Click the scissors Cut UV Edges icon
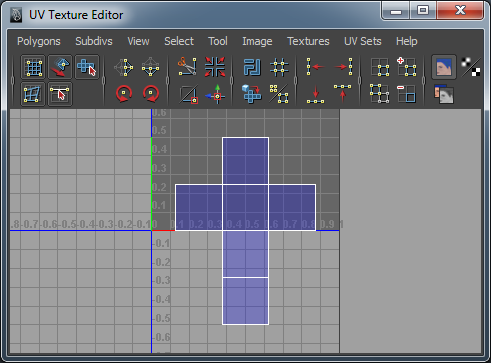 tap(187, 67)
